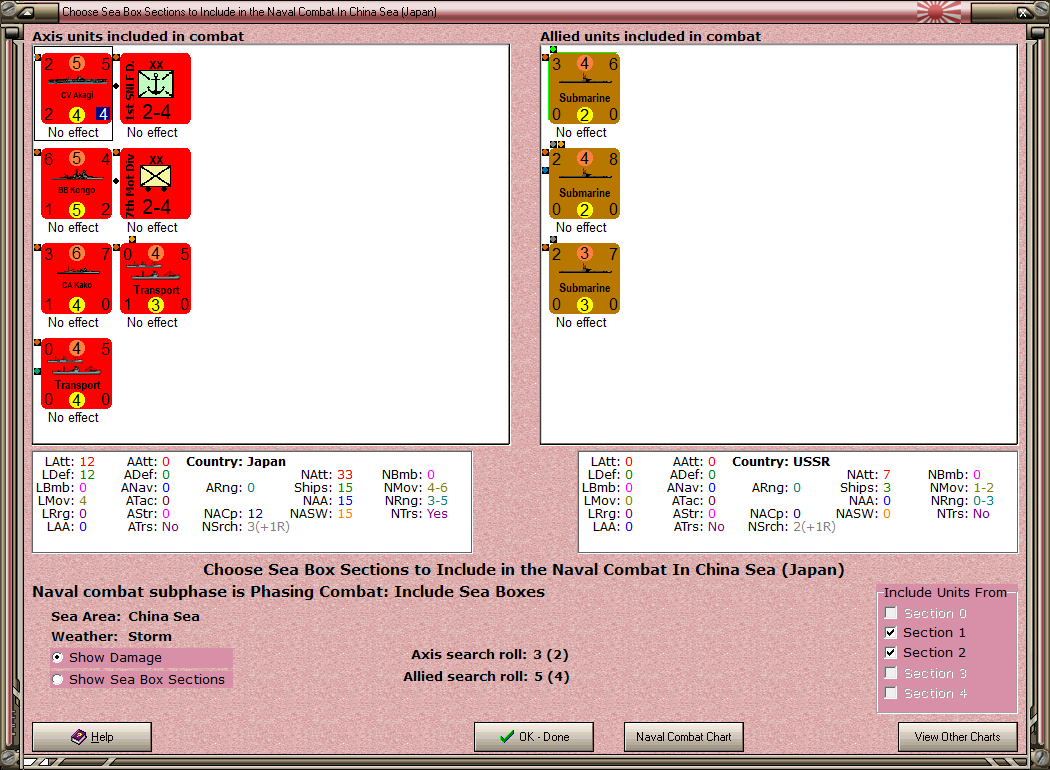Click the Axis search roll text

click(490, 654)
